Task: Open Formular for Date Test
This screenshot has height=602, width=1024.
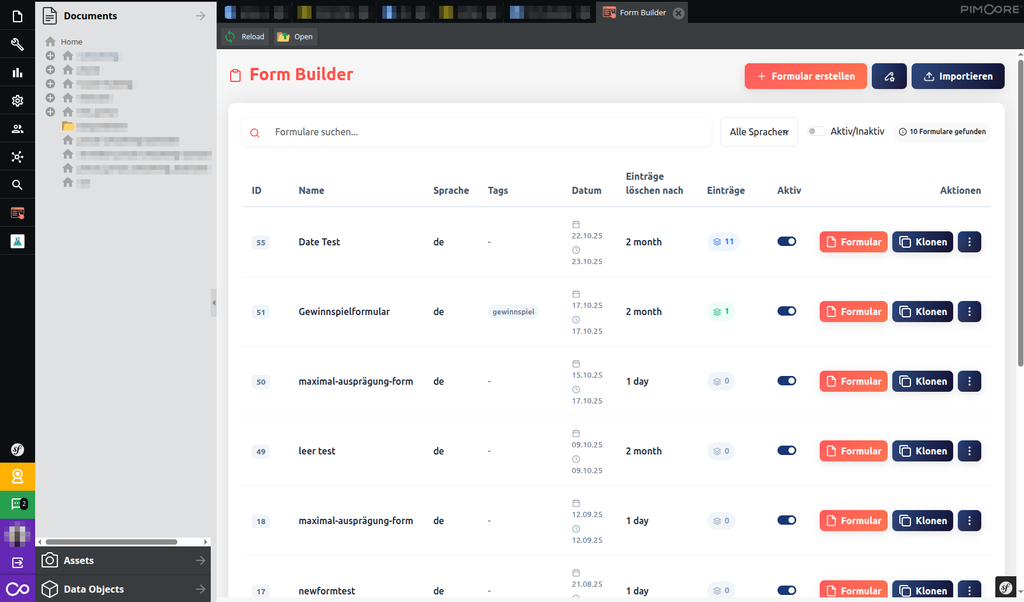Action: coord(853,242)
